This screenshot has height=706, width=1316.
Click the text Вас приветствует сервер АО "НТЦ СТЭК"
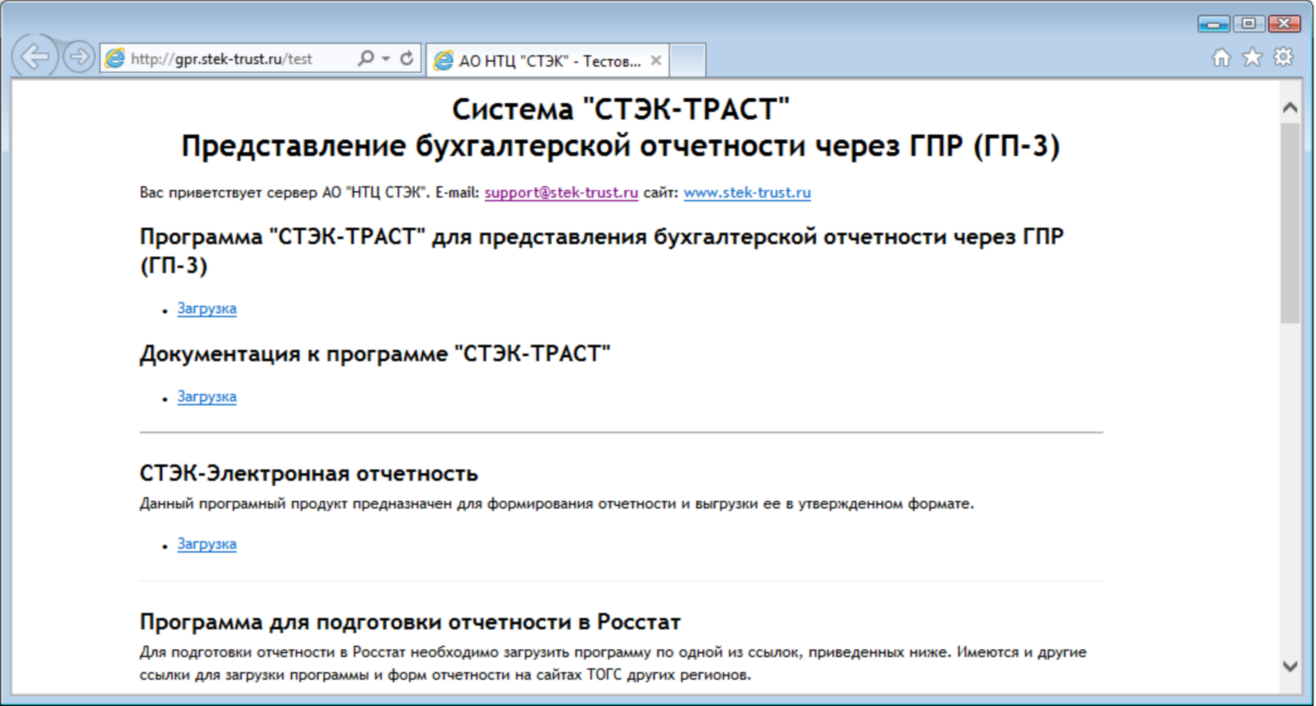(286, 193)
